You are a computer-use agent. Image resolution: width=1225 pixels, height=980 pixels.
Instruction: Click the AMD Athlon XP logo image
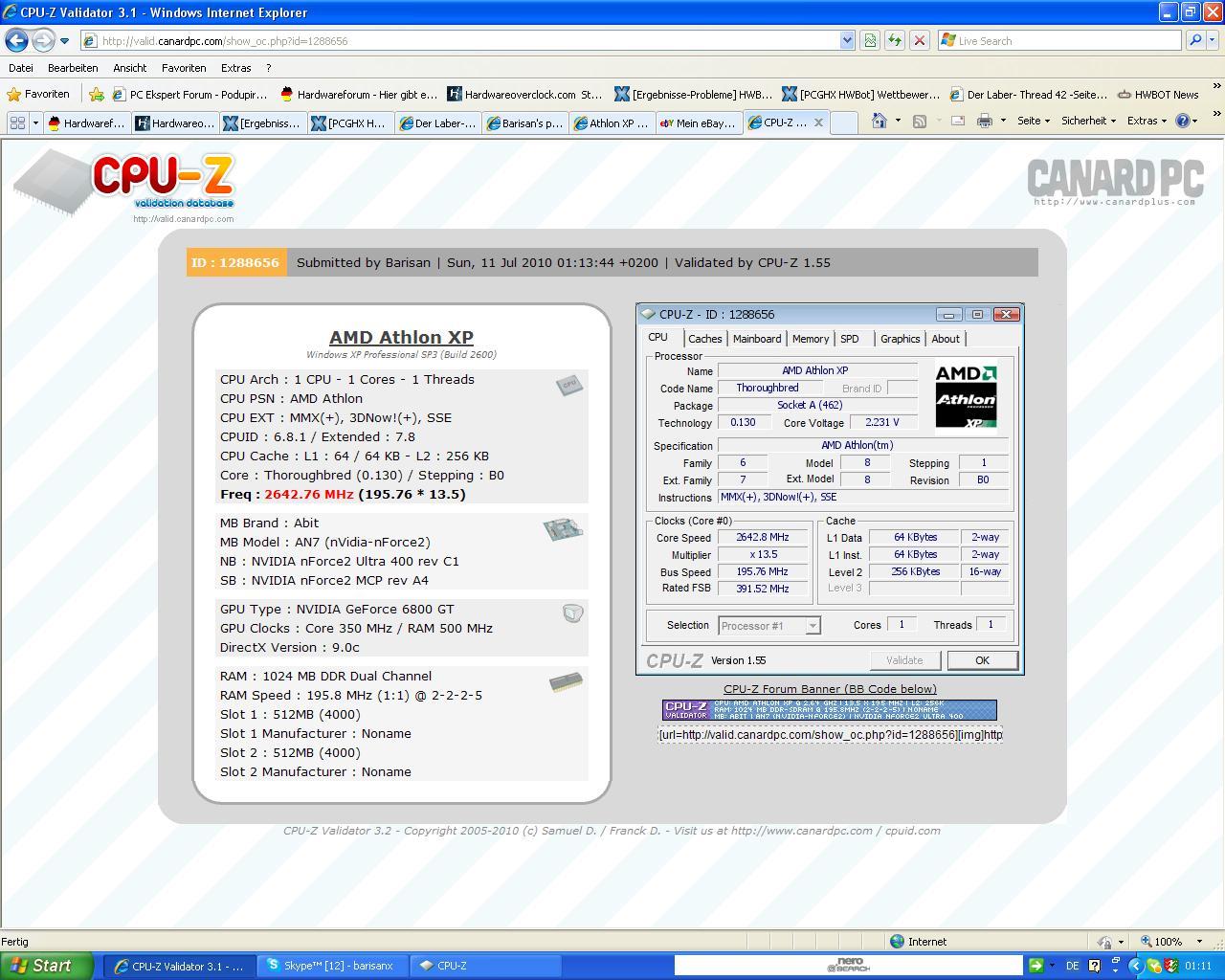pyautogui.click(x=966, y=397)
